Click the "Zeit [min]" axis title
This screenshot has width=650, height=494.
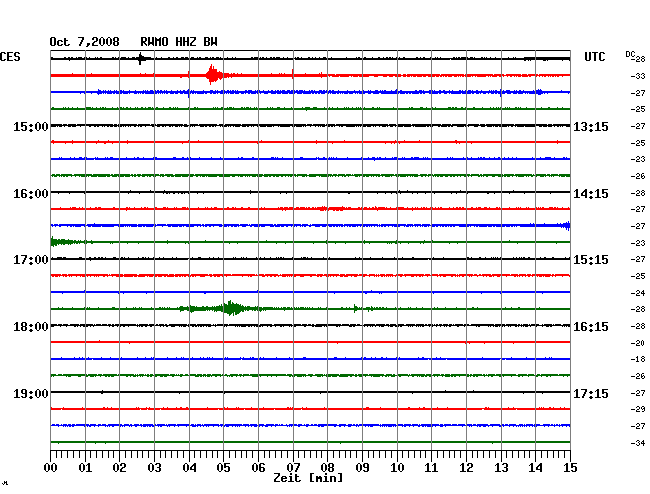pos(308,478)
